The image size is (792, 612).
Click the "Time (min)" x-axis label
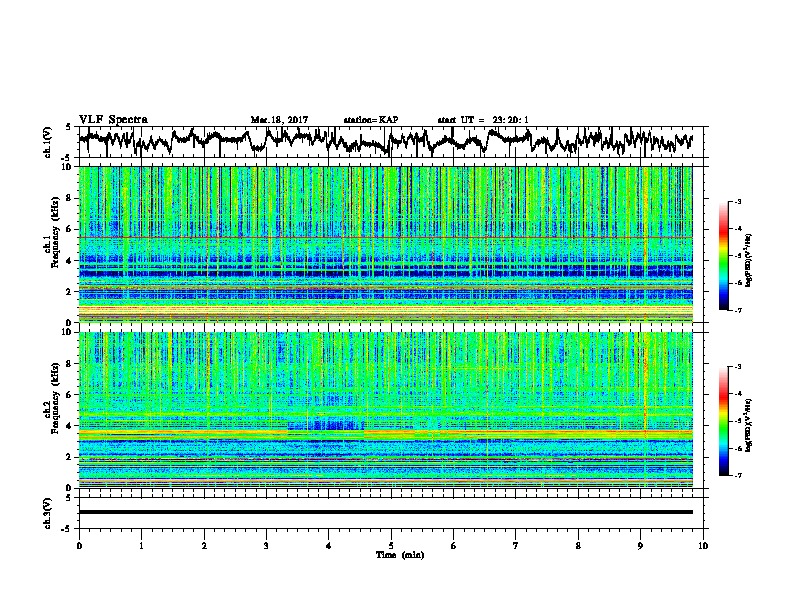point(400,555)
